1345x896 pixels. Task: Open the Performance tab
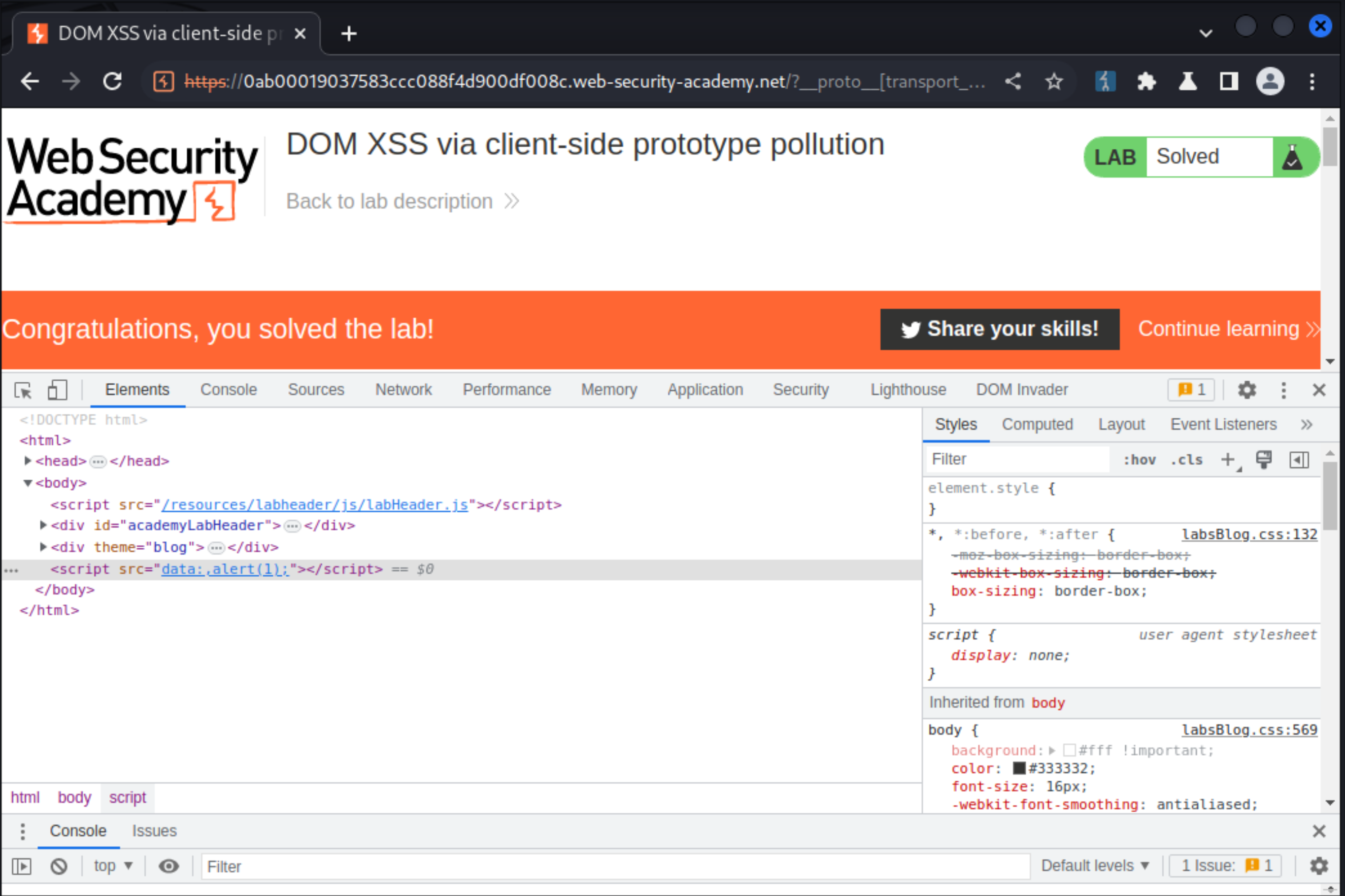(507, 390)
